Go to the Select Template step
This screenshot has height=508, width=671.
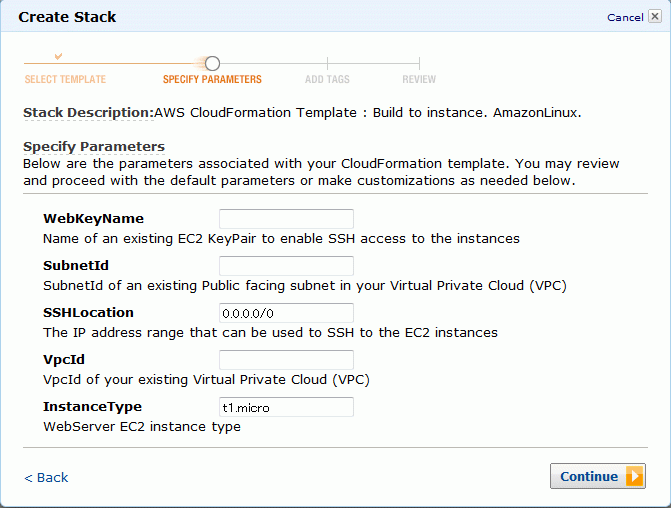(65, 79)
